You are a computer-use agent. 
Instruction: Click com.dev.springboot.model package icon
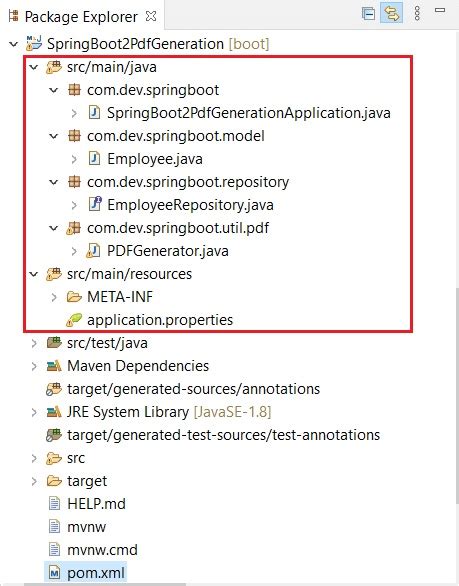coord(74,136)
